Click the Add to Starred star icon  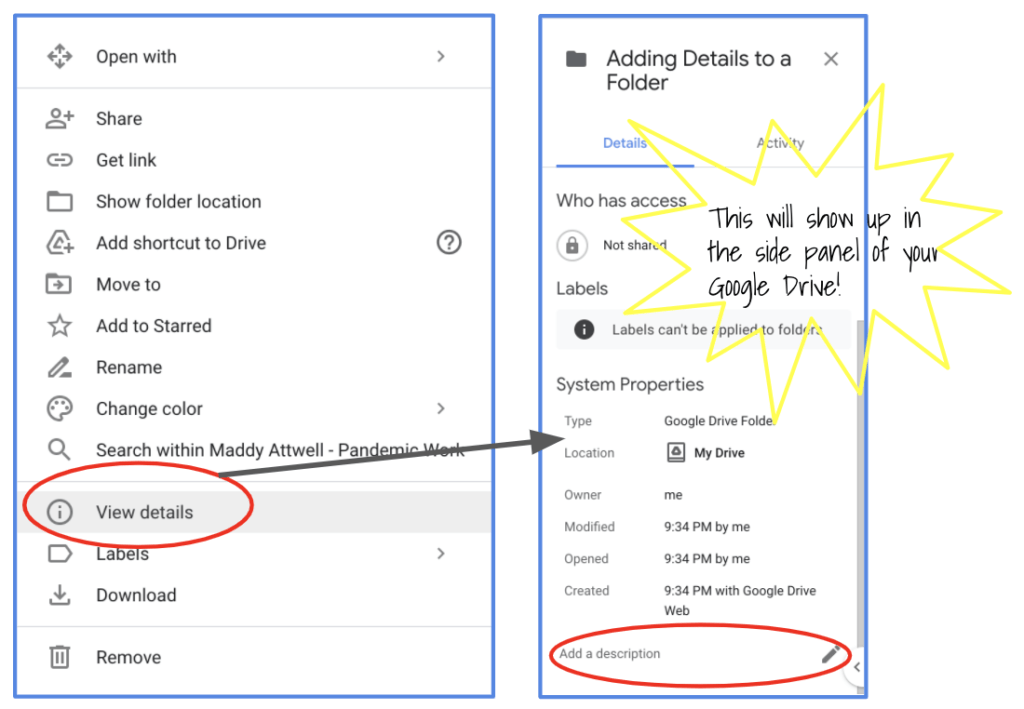pos(60,326)
